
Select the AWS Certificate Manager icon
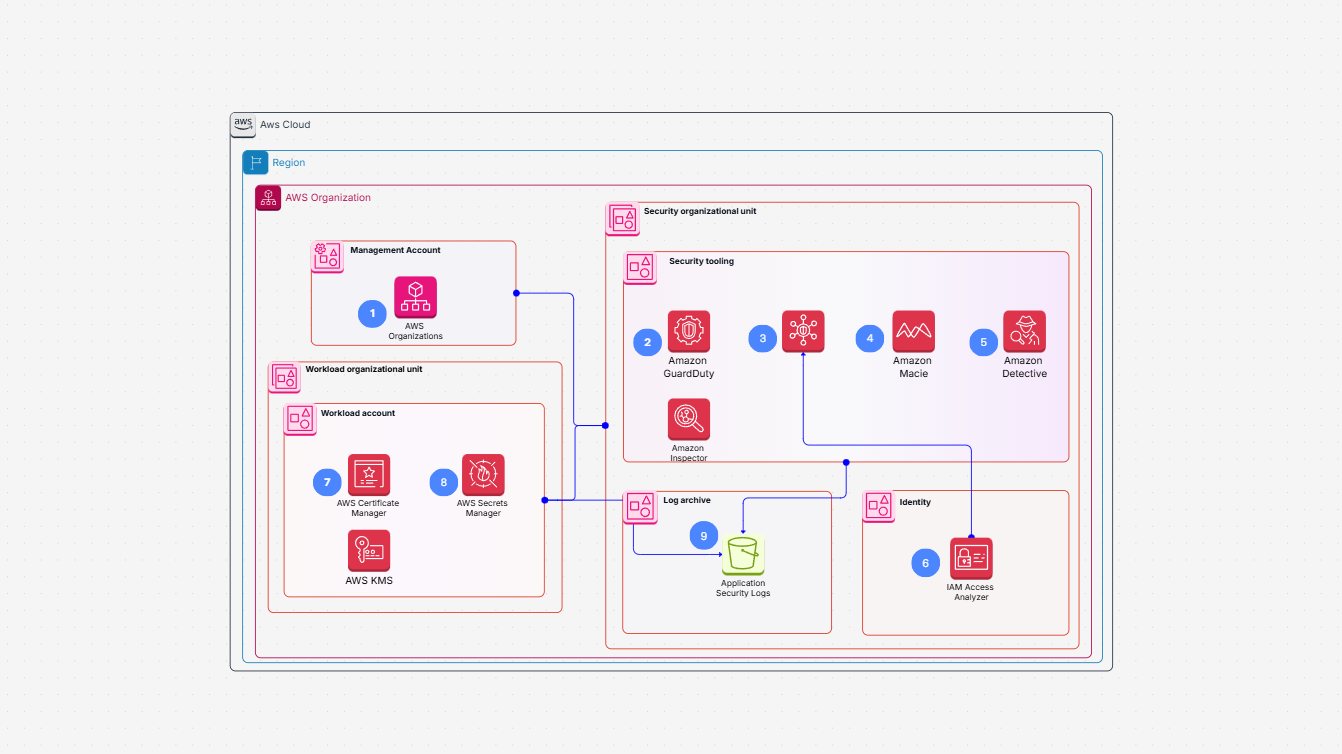click(x=369, y=475)
